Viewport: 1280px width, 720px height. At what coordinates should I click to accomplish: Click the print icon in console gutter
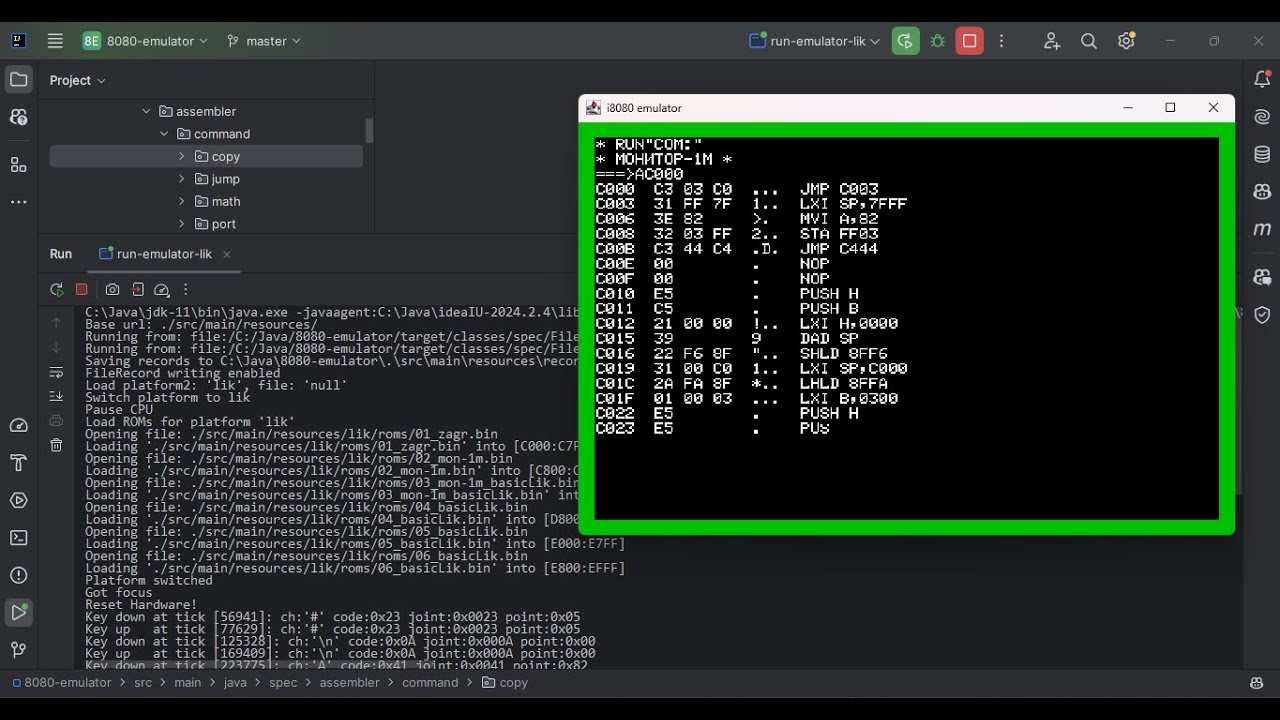click(56, 421)
